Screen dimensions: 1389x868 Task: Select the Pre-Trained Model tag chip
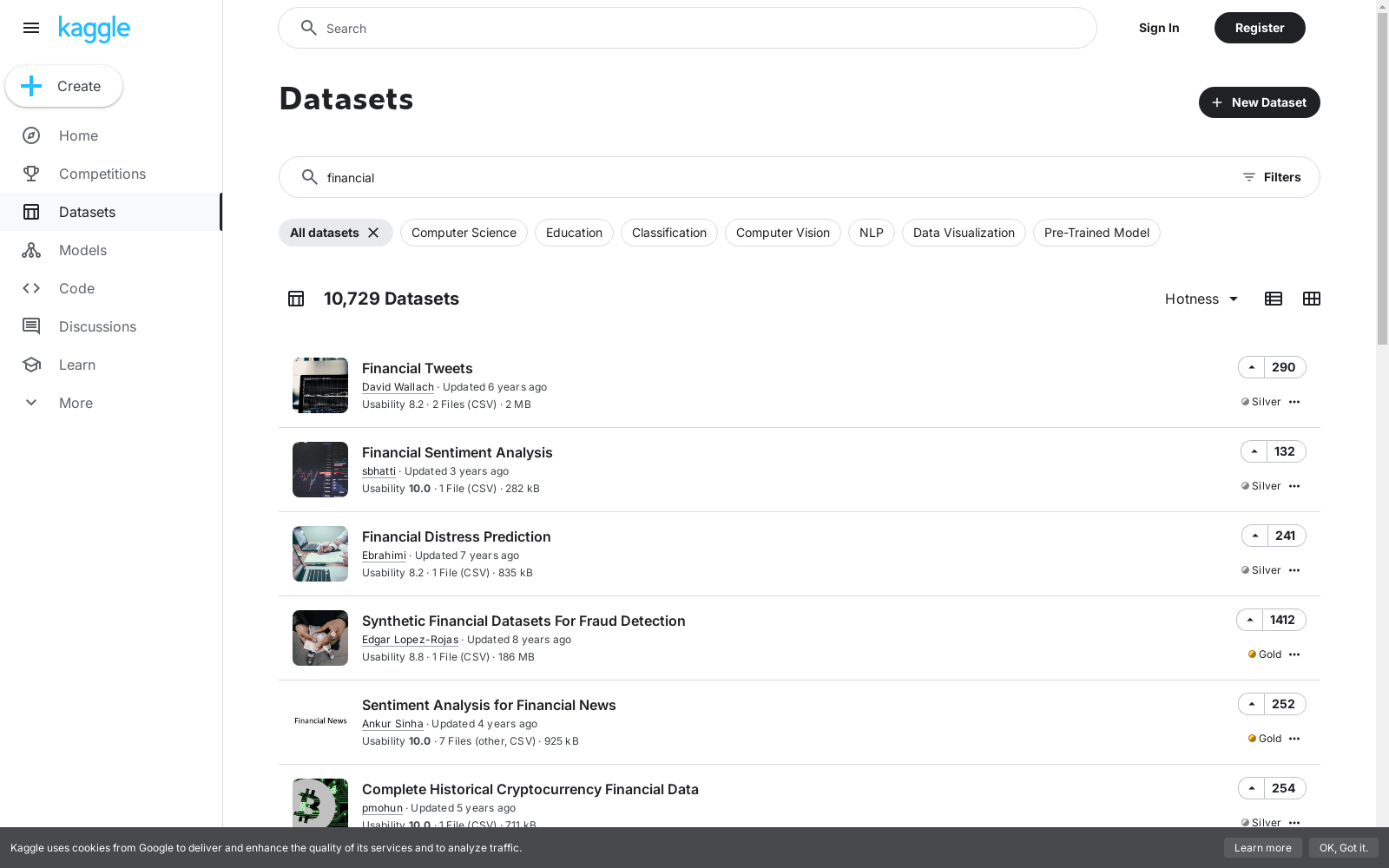pyautogui.click(x=1096, y=233)
